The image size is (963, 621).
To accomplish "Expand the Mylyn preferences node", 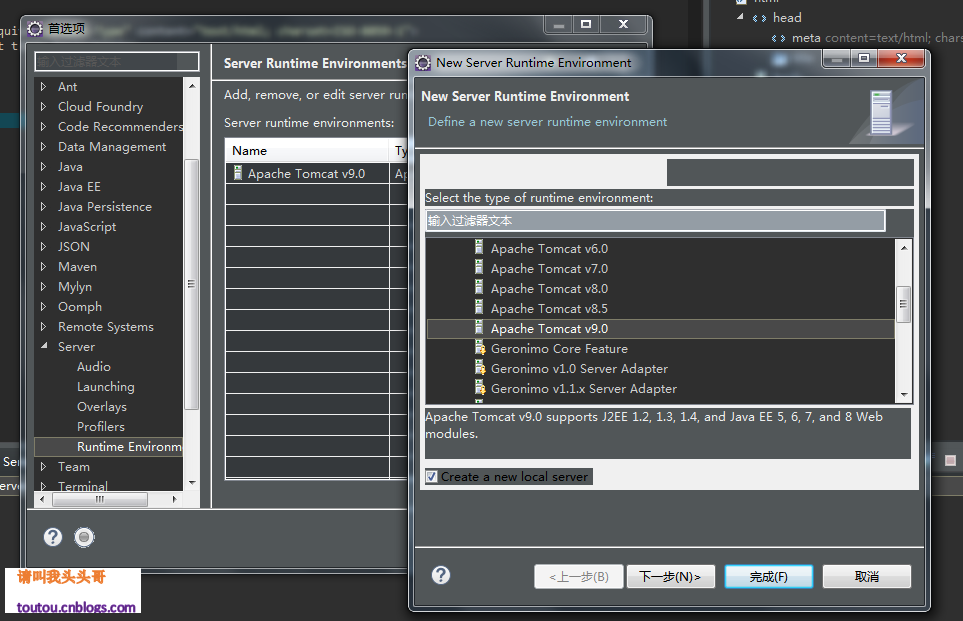I will pos(44,286).
